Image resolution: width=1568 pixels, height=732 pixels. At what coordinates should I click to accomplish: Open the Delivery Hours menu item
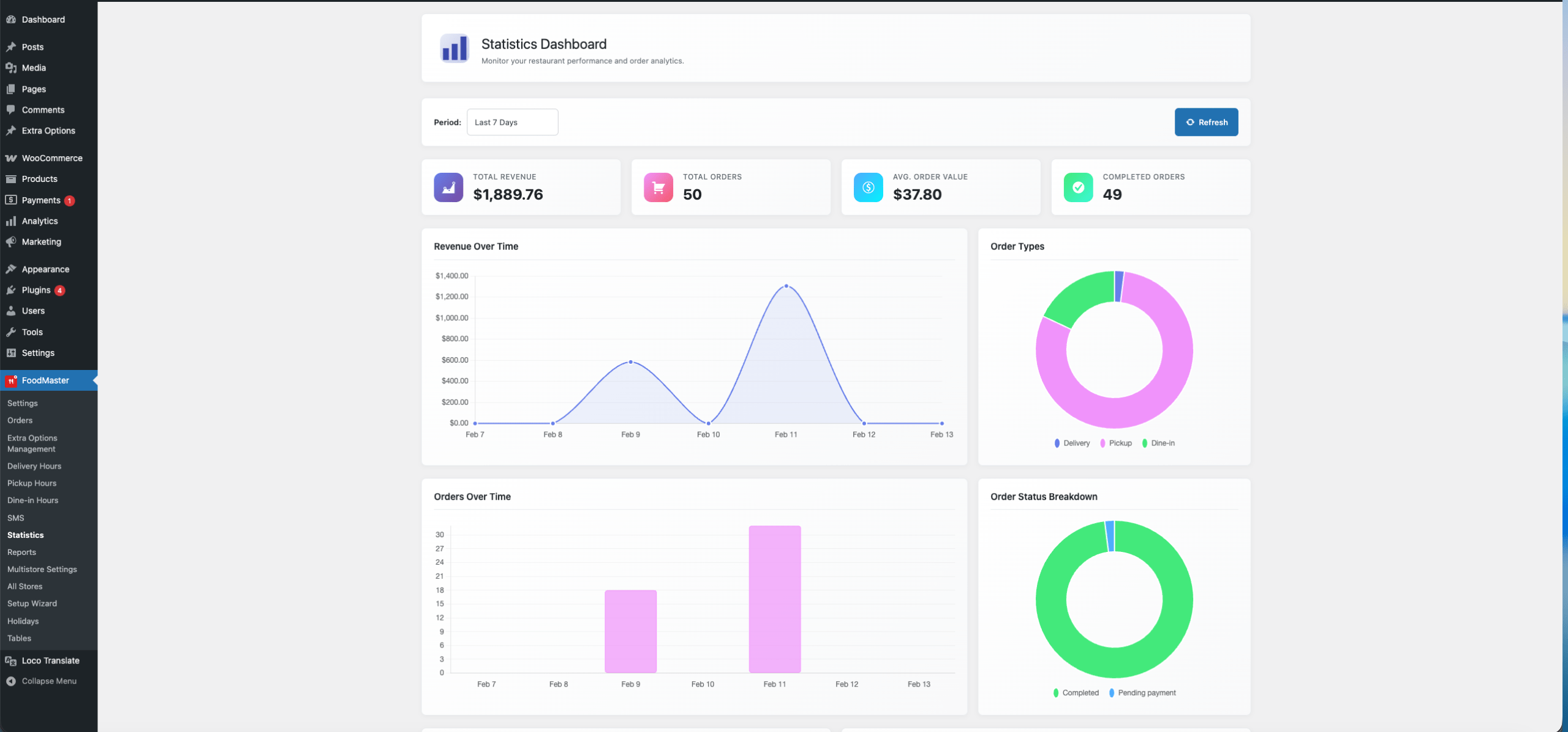pos(34,466)
